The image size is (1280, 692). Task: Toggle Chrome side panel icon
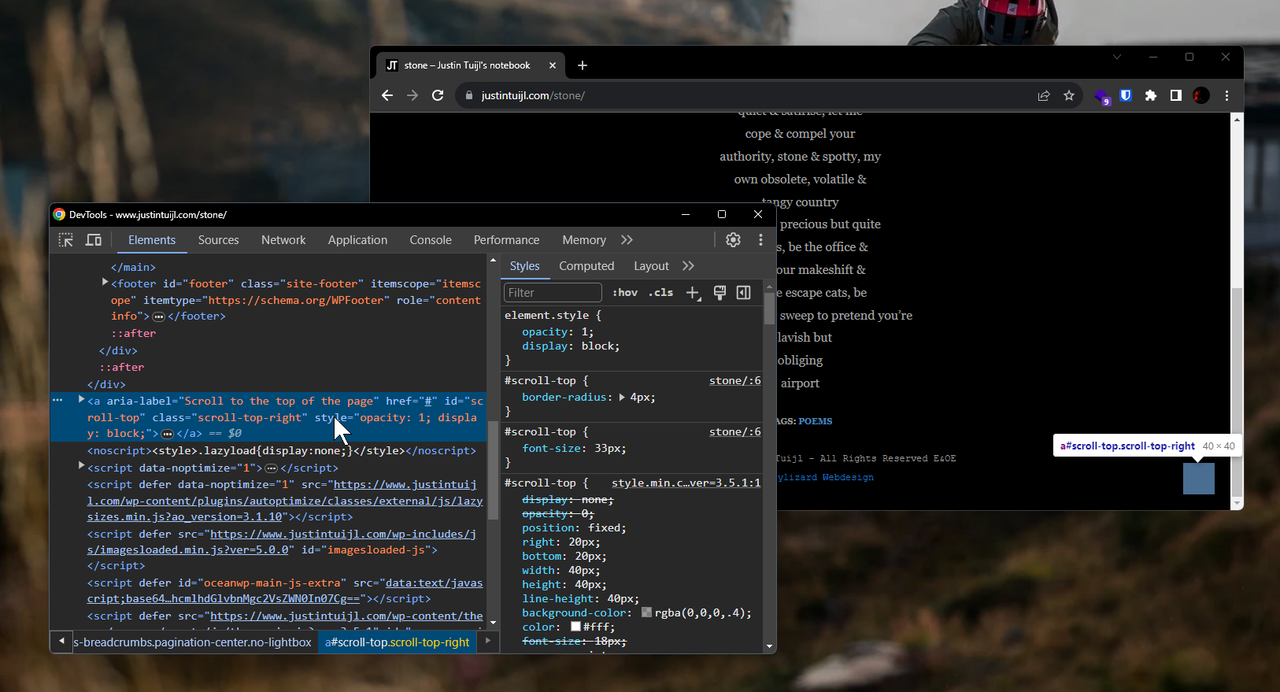[x=1176, y=96]
